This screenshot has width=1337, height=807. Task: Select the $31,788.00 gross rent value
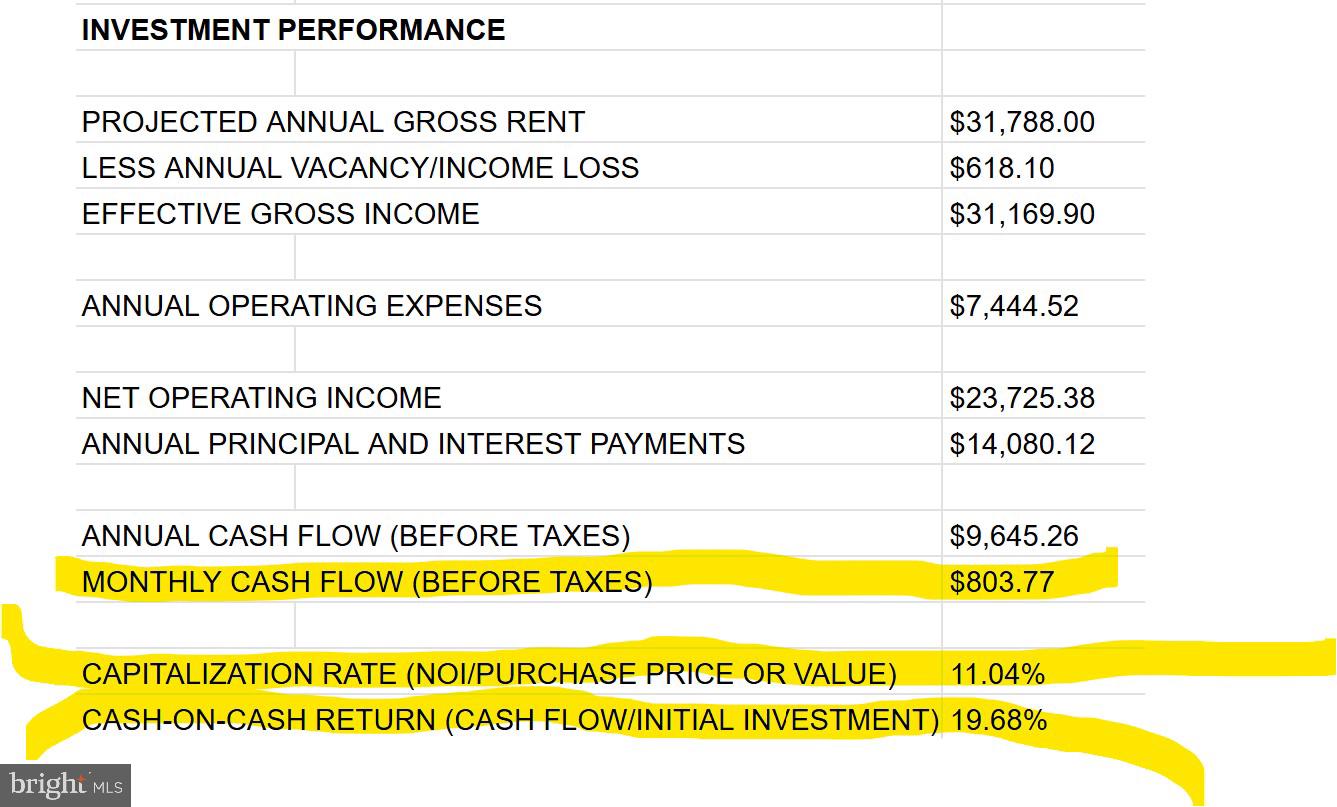point(1022,122)
